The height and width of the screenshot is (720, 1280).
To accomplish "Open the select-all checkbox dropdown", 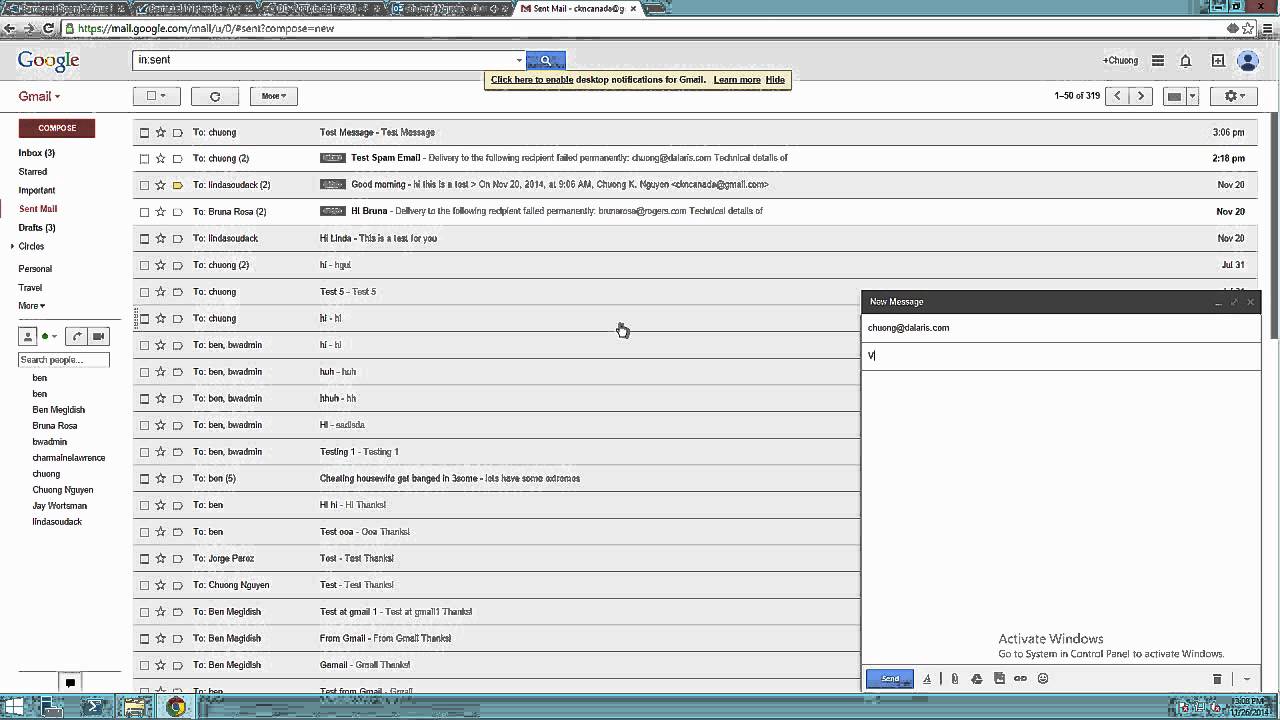I will point(156,96).
